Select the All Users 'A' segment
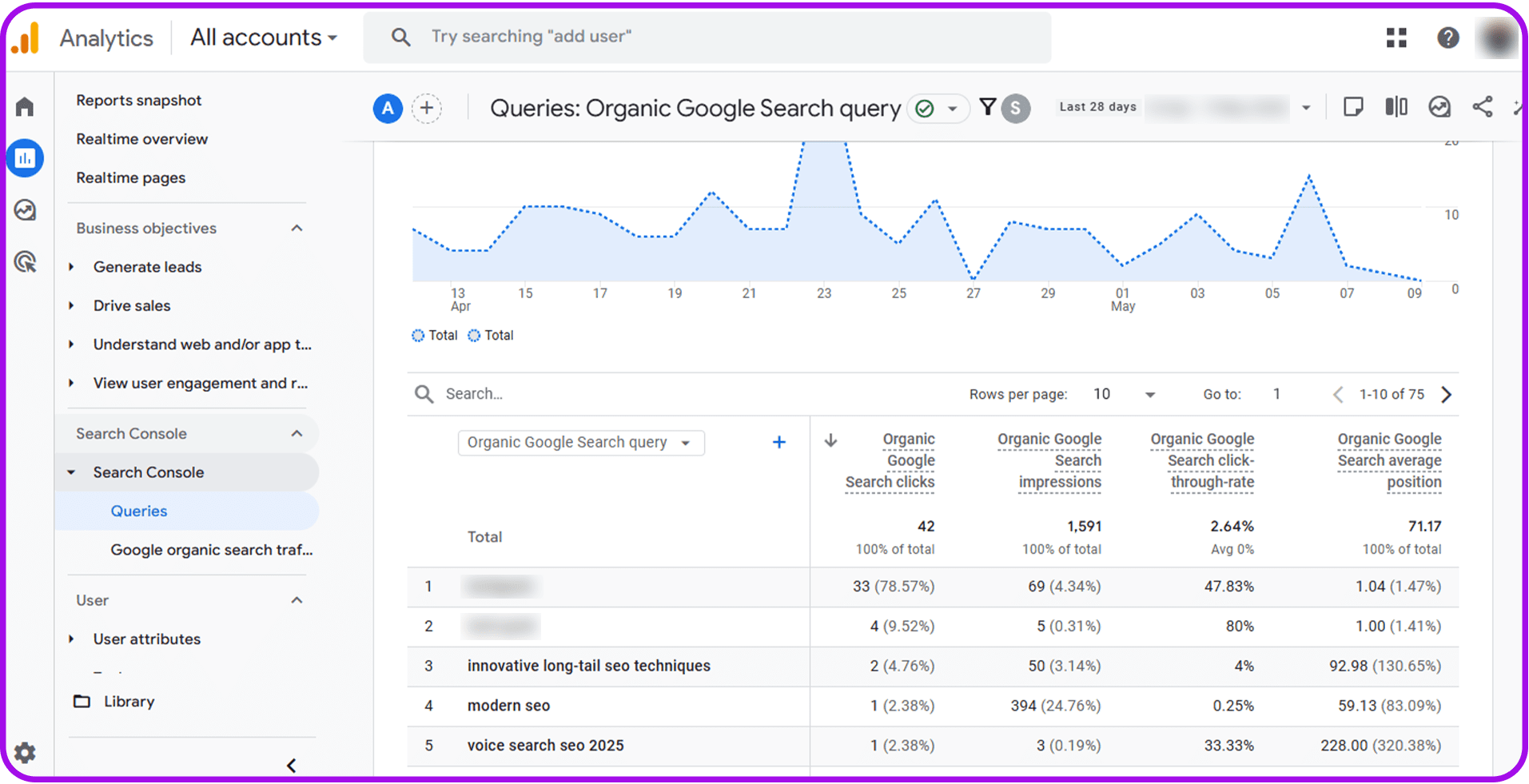1529x784 pixels. [x=388, y=108]
